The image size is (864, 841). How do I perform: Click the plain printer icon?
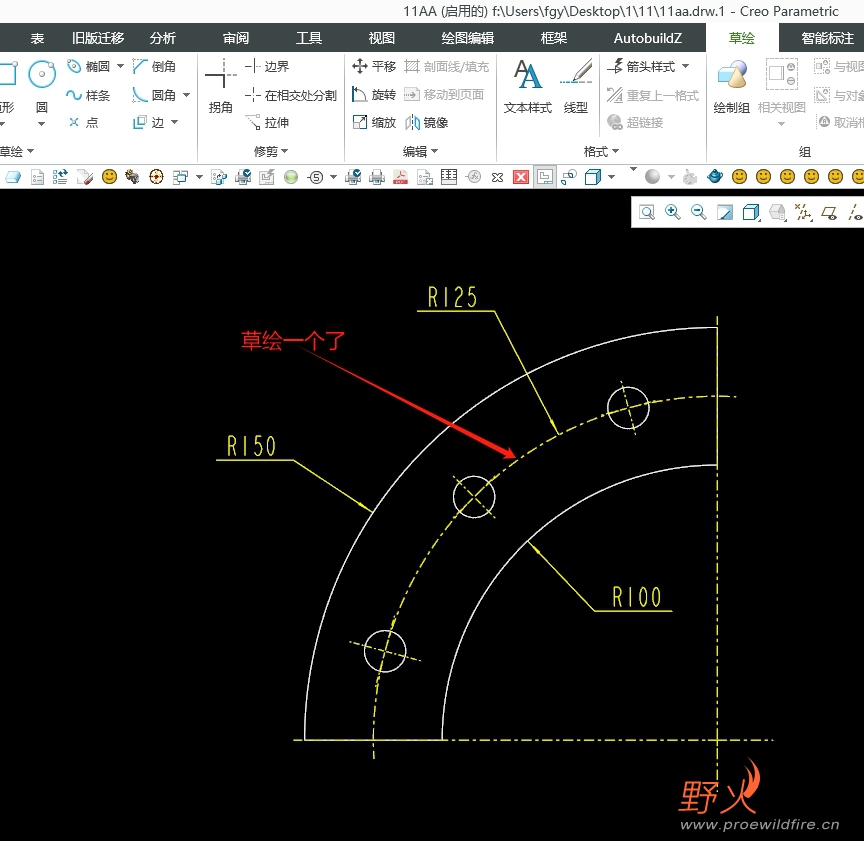coord(377,177)
